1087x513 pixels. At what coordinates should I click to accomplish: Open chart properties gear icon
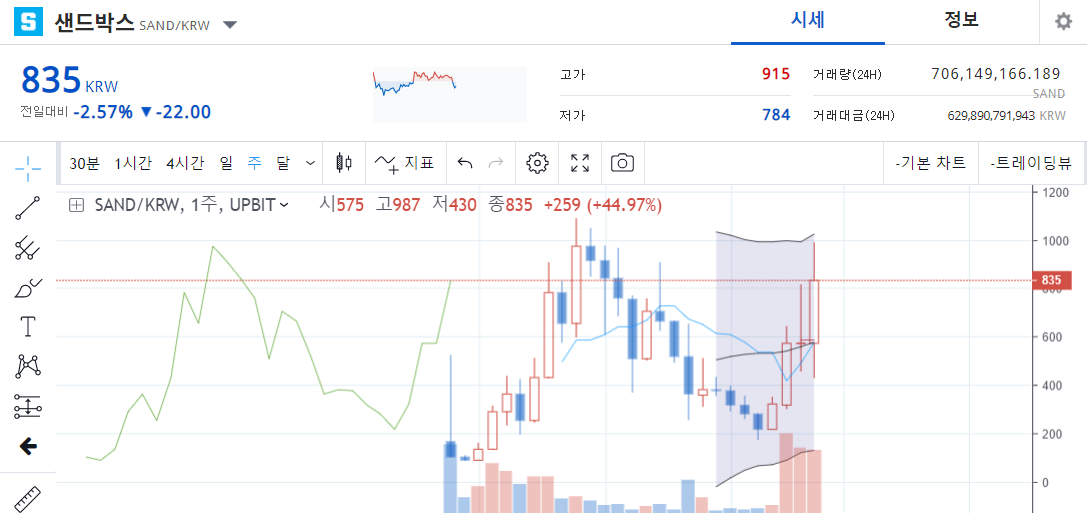pos(537,163)
